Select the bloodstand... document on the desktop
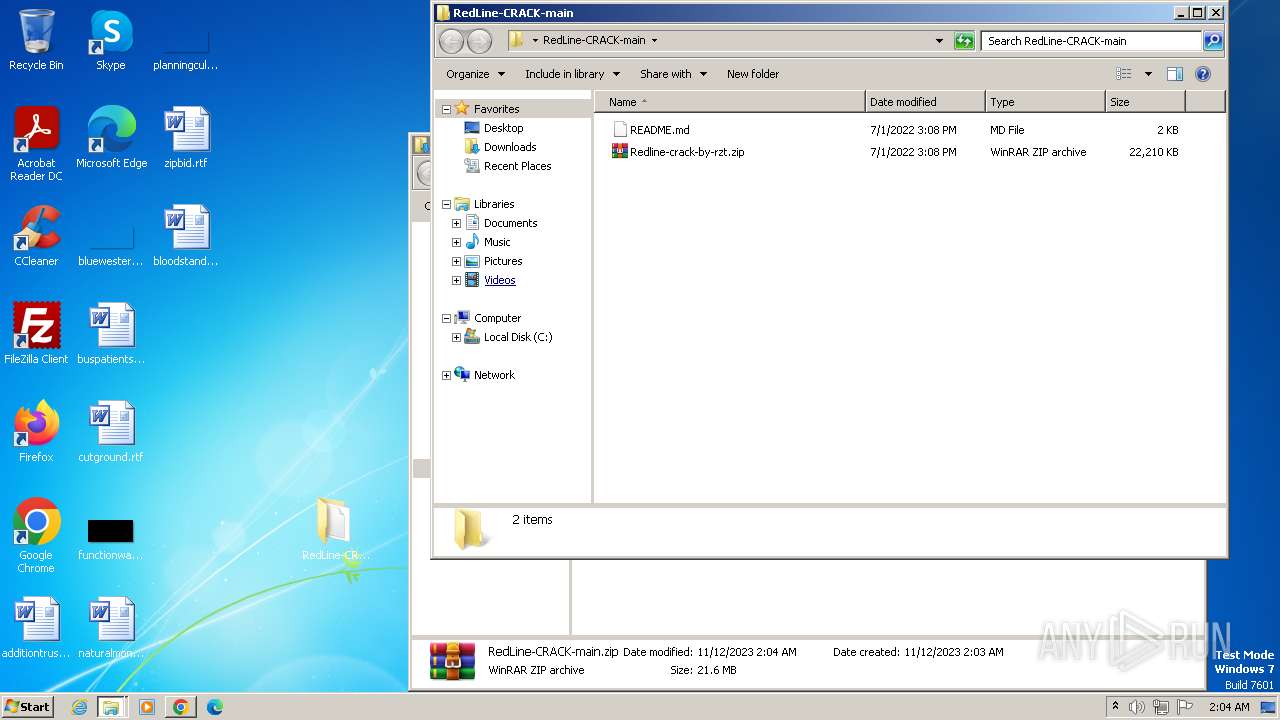The width and height of the screenshot is (1280, 720). tap(186, 236)
